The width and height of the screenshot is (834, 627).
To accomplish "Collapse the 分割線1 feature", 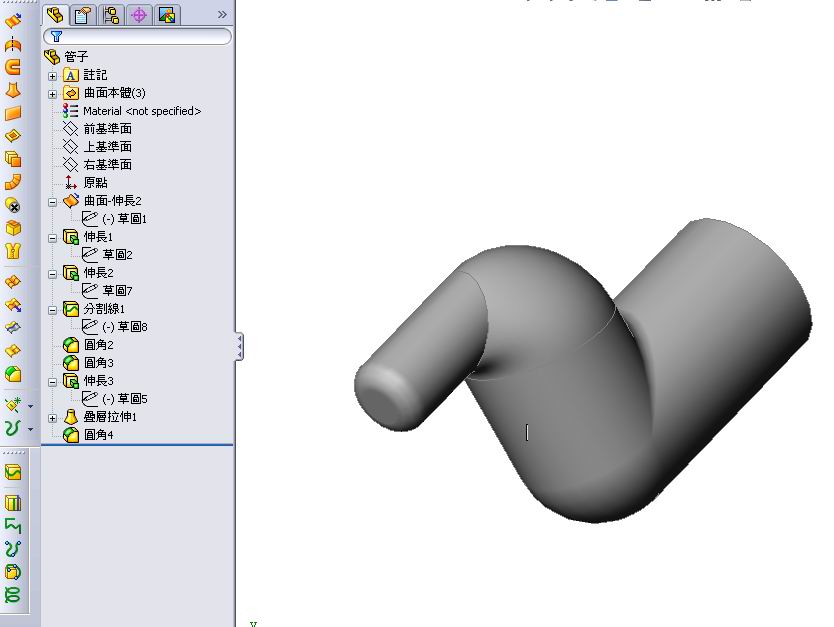I will 52,310.
